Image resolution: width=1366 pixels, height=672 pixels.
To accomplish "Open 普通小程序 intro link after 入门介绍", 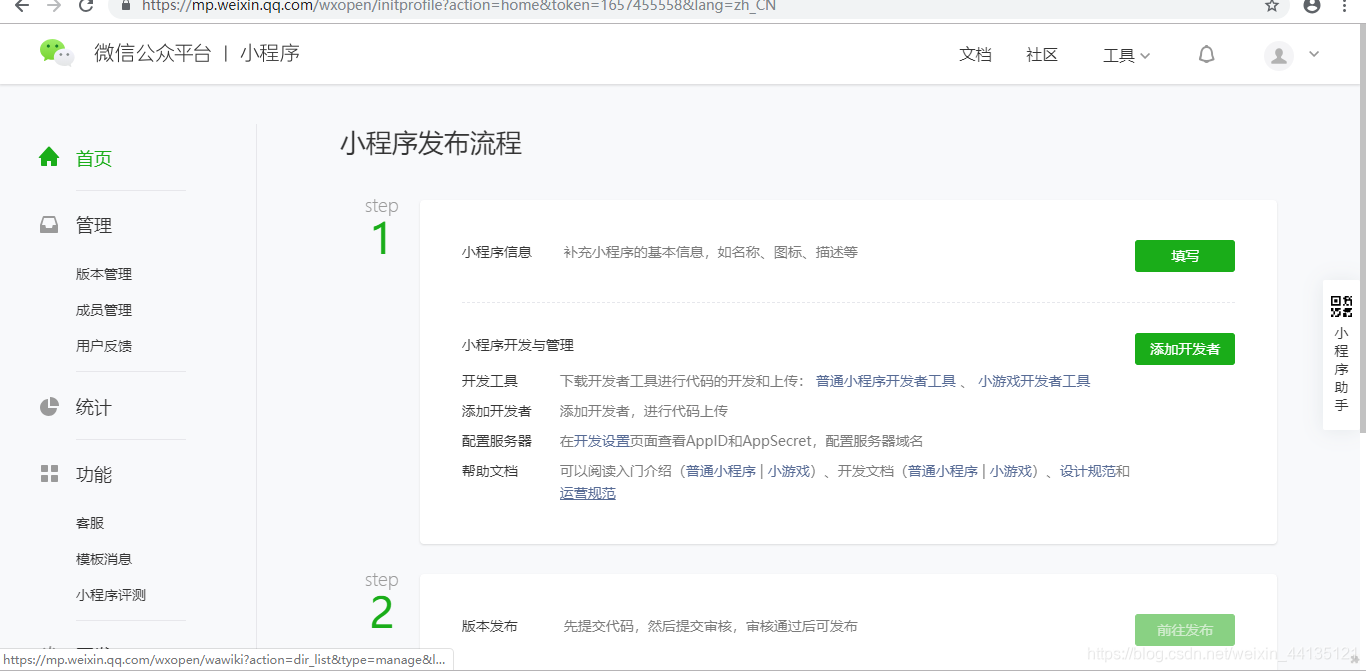I will pyautogui.click(x=721, y=471).
